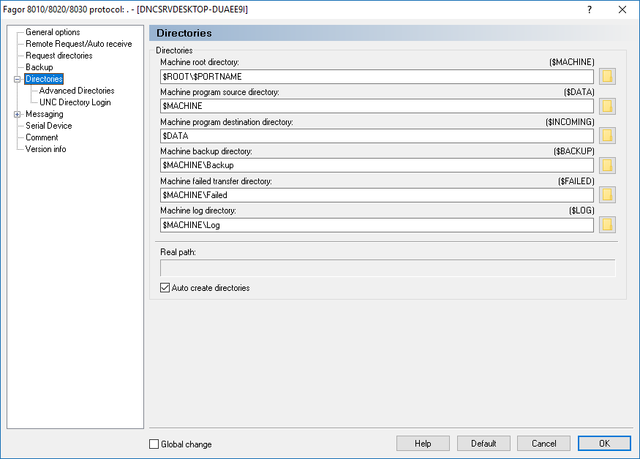This screenshot has height=459, width=640.
Task: Click the 'Machine log directory:' label
Action: click(x=198, y=211)
